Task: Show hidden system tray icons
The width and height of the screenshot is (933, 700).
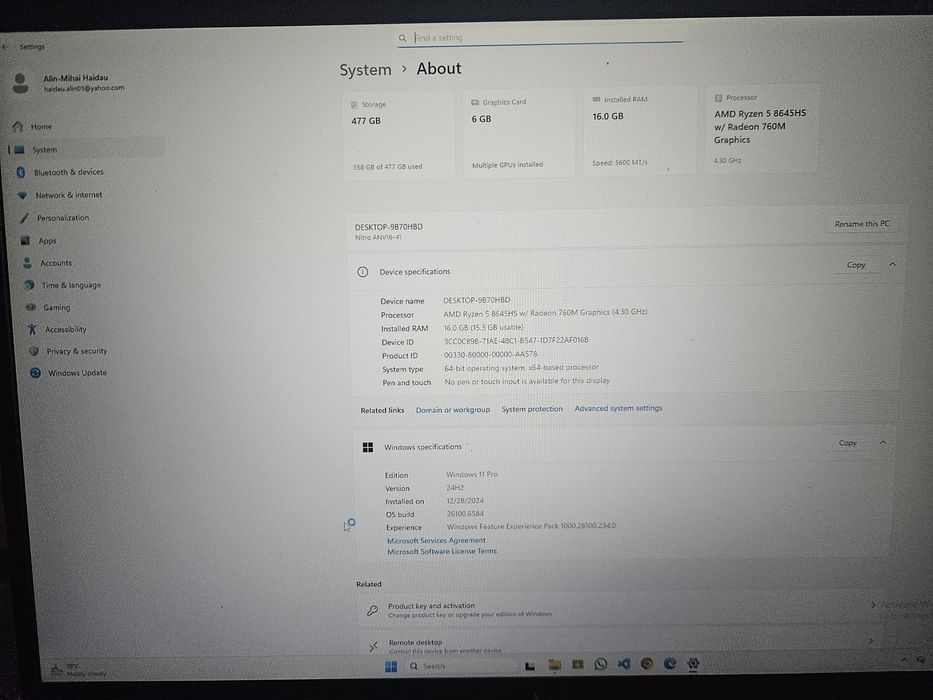Action: (x=904, y=660)
